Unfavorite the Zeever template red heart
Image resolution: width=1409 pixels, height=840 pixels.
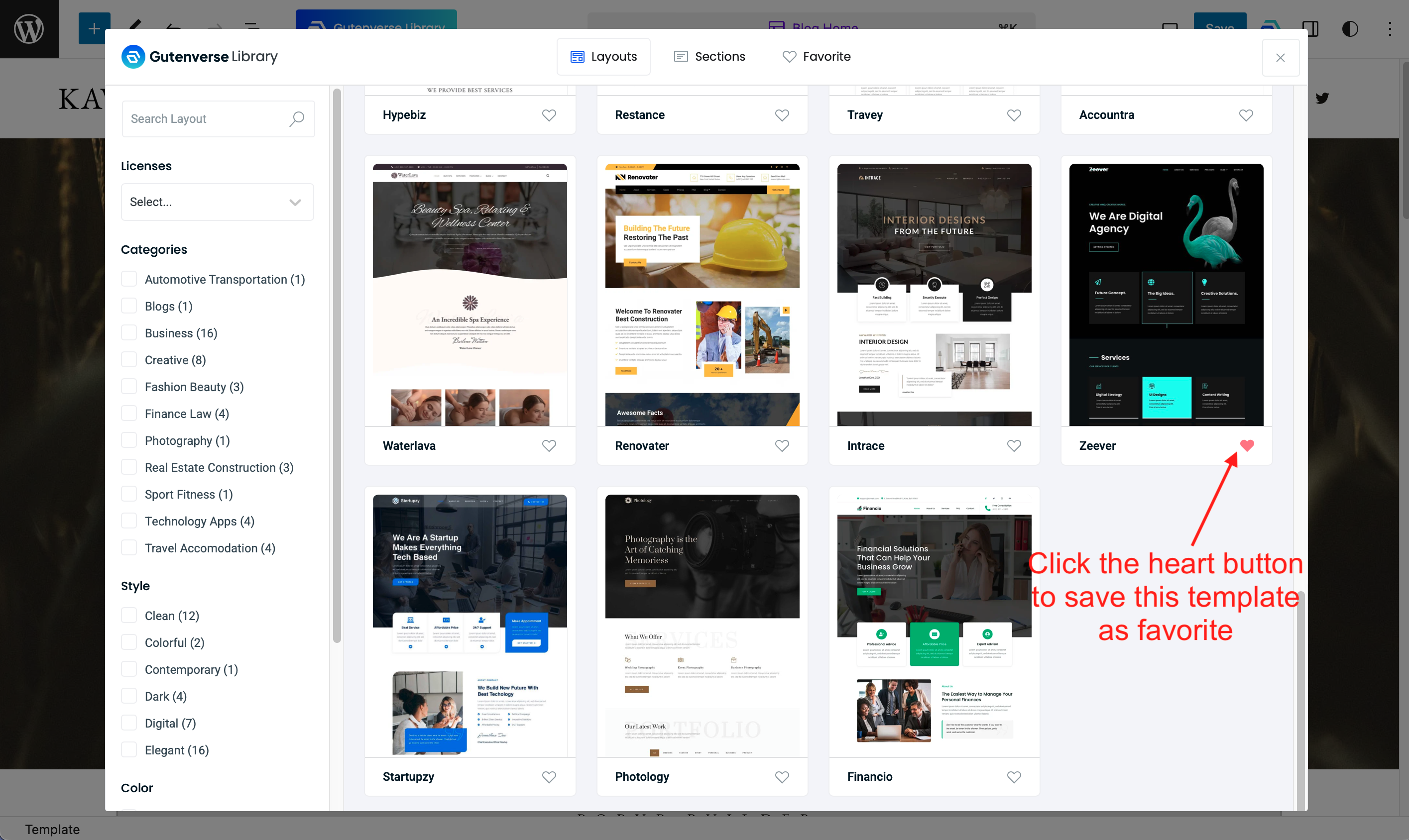1247,445
